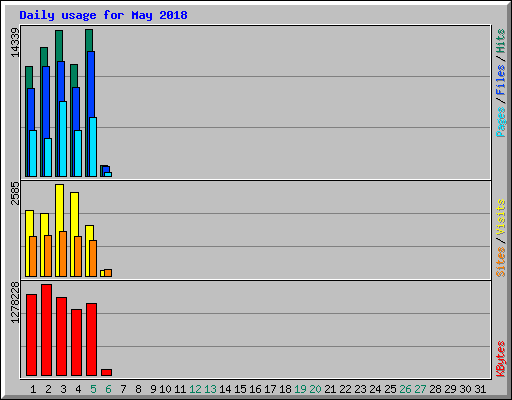Select the red KBytes bar for day 5

pyautogui.click(x=91, y=340)
